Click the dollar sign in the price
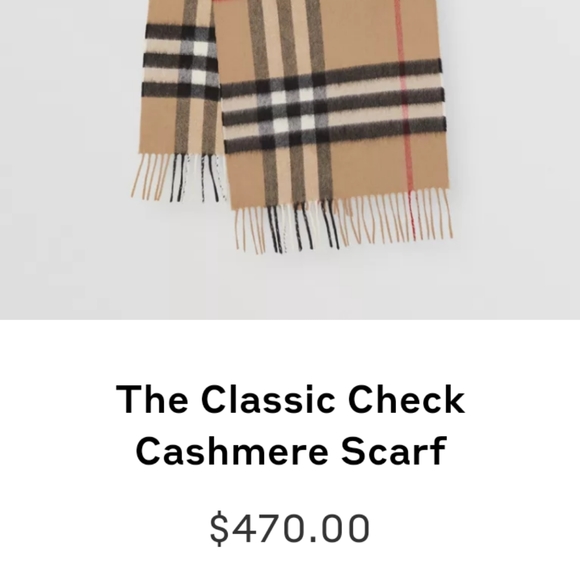The height and width of the screenshot is (580, 580). click(x=219, y=528)
